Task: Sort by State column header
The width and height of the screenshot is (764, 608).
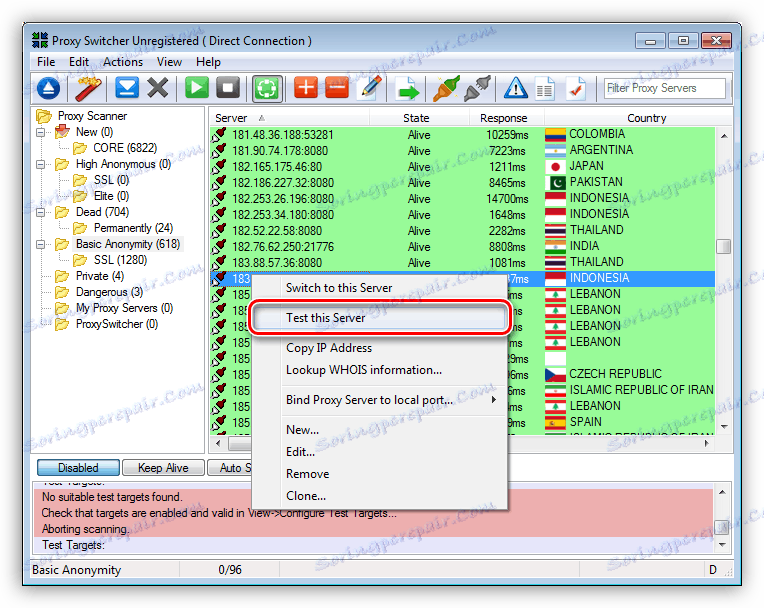Action: tap(419, 118)
